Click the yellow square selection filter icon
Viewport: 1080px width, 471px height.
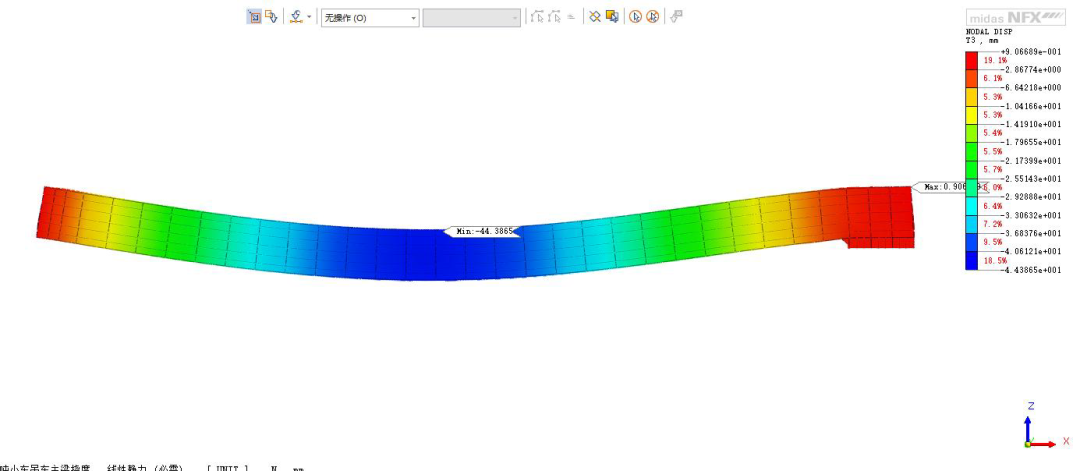[x=612, y=17]
